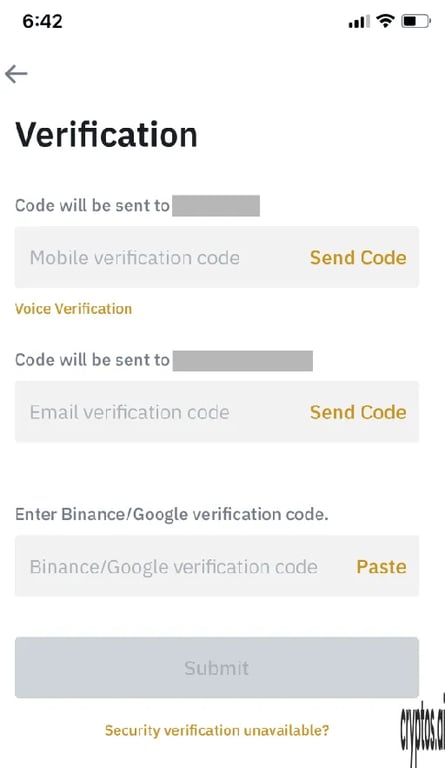Screen dimensions: 445x768
Task: Paste the Binance/Google verification code
Action: (x=381, y=567)
